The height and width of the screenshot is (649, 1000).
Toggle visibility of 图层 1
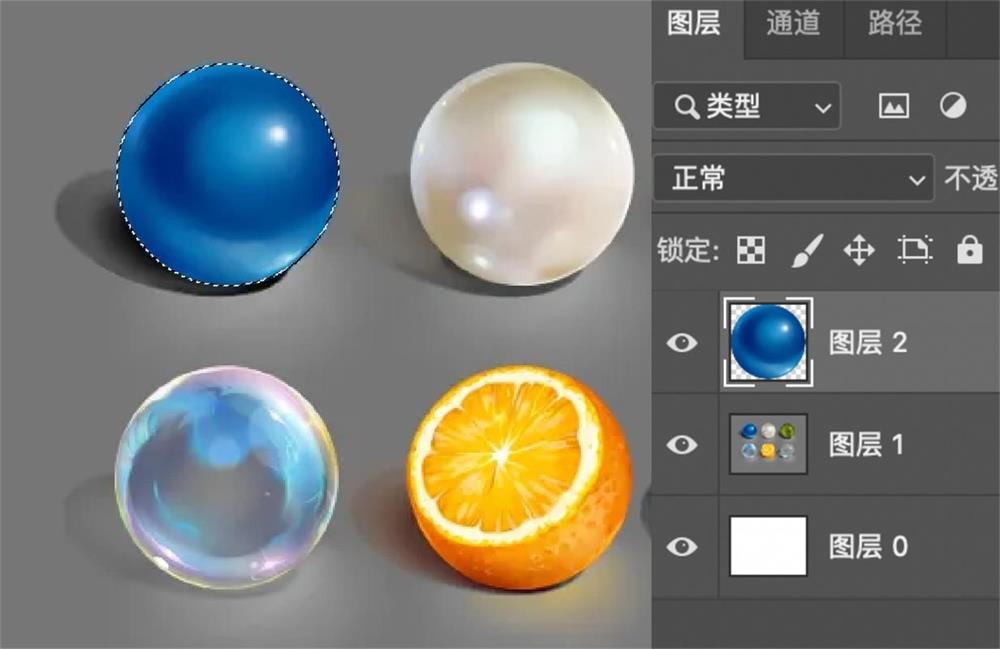(x=682, y=444)
